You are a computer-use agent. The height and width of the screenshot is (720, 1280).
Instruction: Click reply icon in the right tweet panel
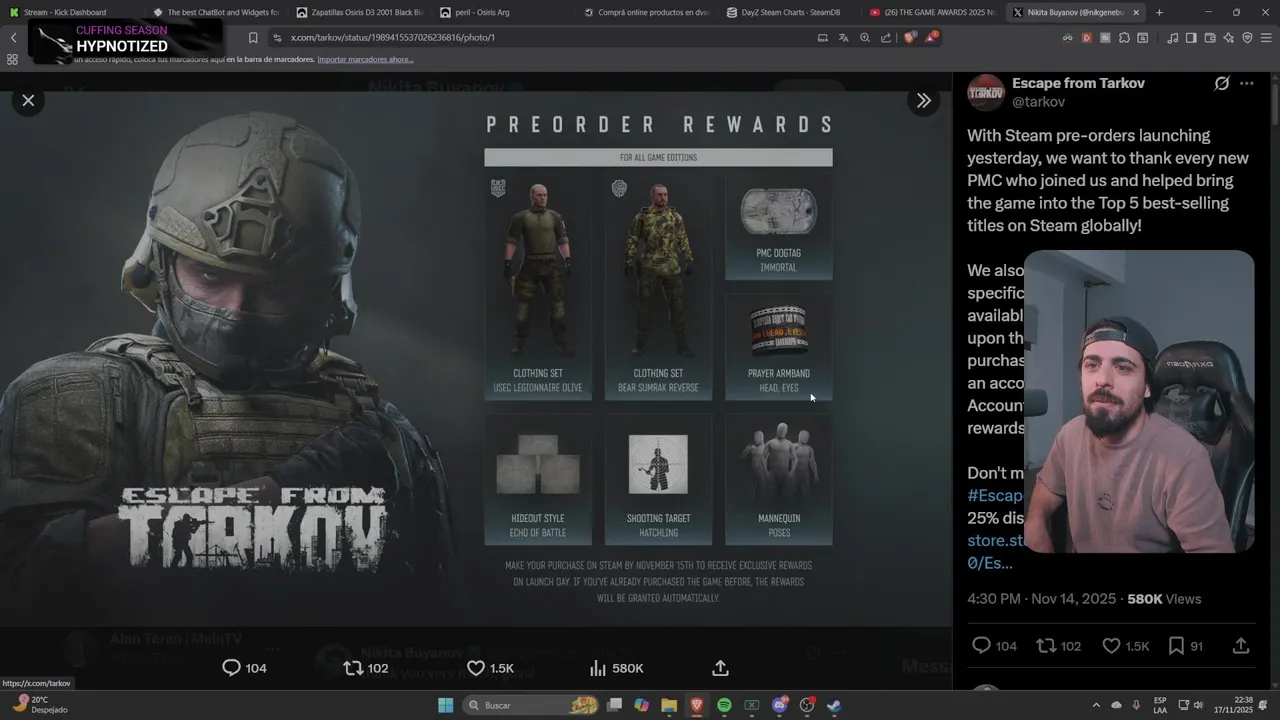[982, 646]
